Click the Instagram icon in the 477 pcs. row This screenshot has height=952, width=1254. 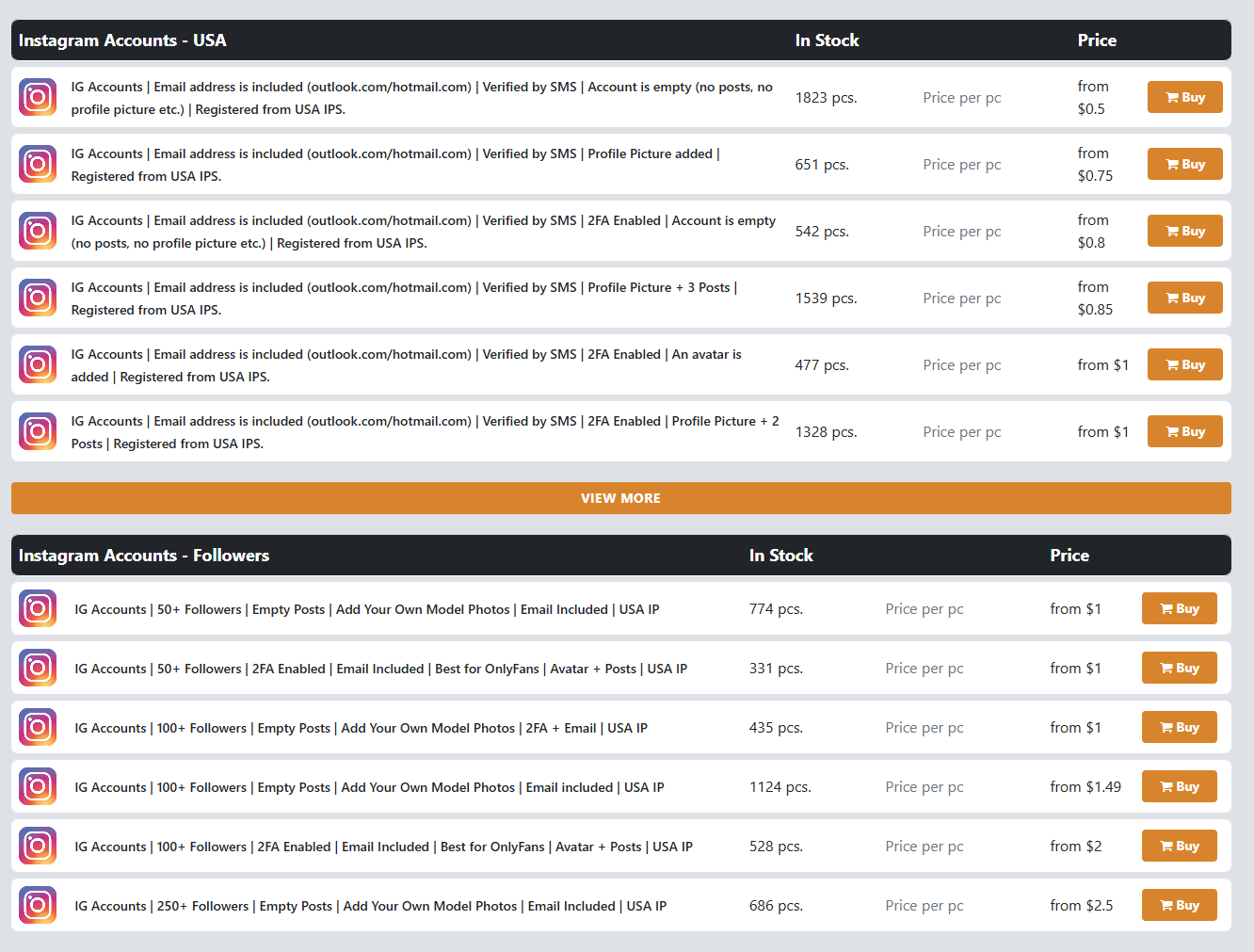tap(38, 364)
